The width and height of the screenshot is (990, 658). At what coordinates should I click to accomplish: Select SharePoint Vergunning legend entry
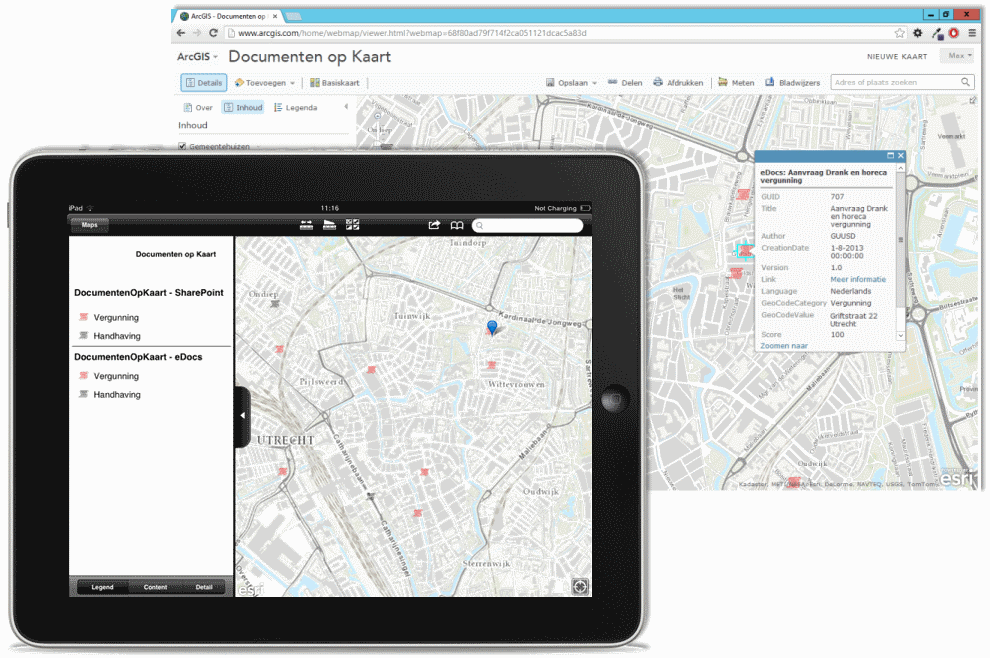click(109, 318)
